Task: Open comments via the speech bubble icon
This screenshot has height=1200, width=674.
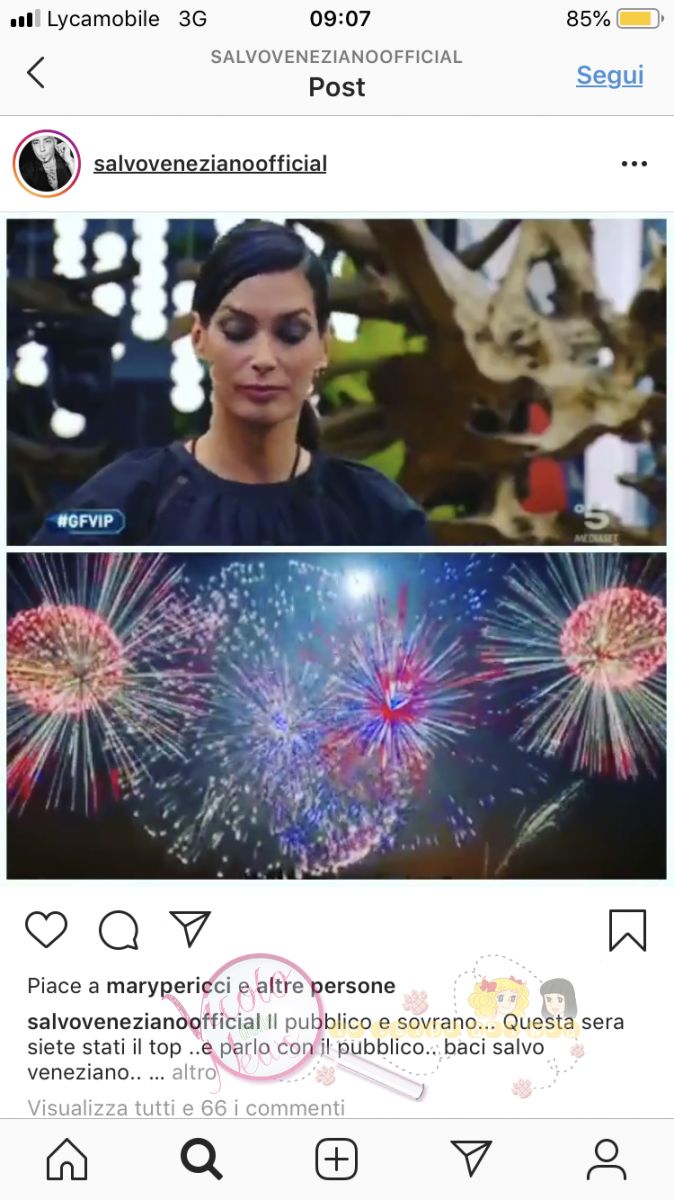Action: click(118, 930)
